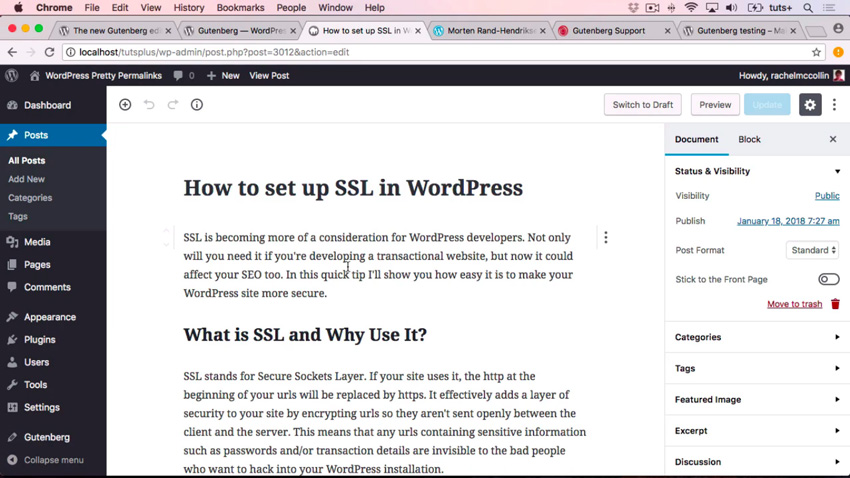The image size is (850, 478).
Task: Expand the Featured Image panel
Action: [757, 399]
